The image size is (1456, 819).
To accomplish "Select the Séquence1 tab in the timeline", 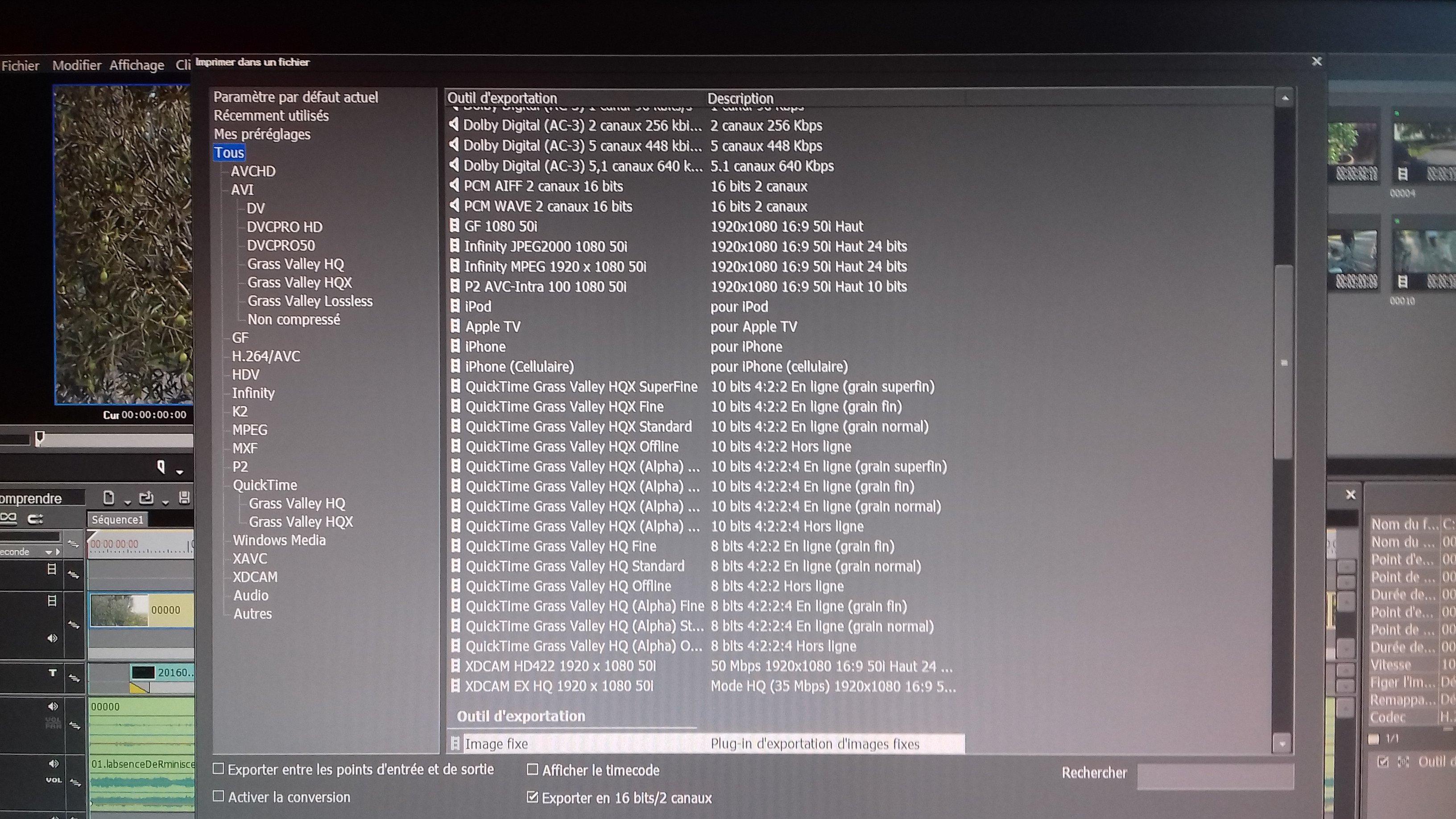I will click(x=118, y=519).
